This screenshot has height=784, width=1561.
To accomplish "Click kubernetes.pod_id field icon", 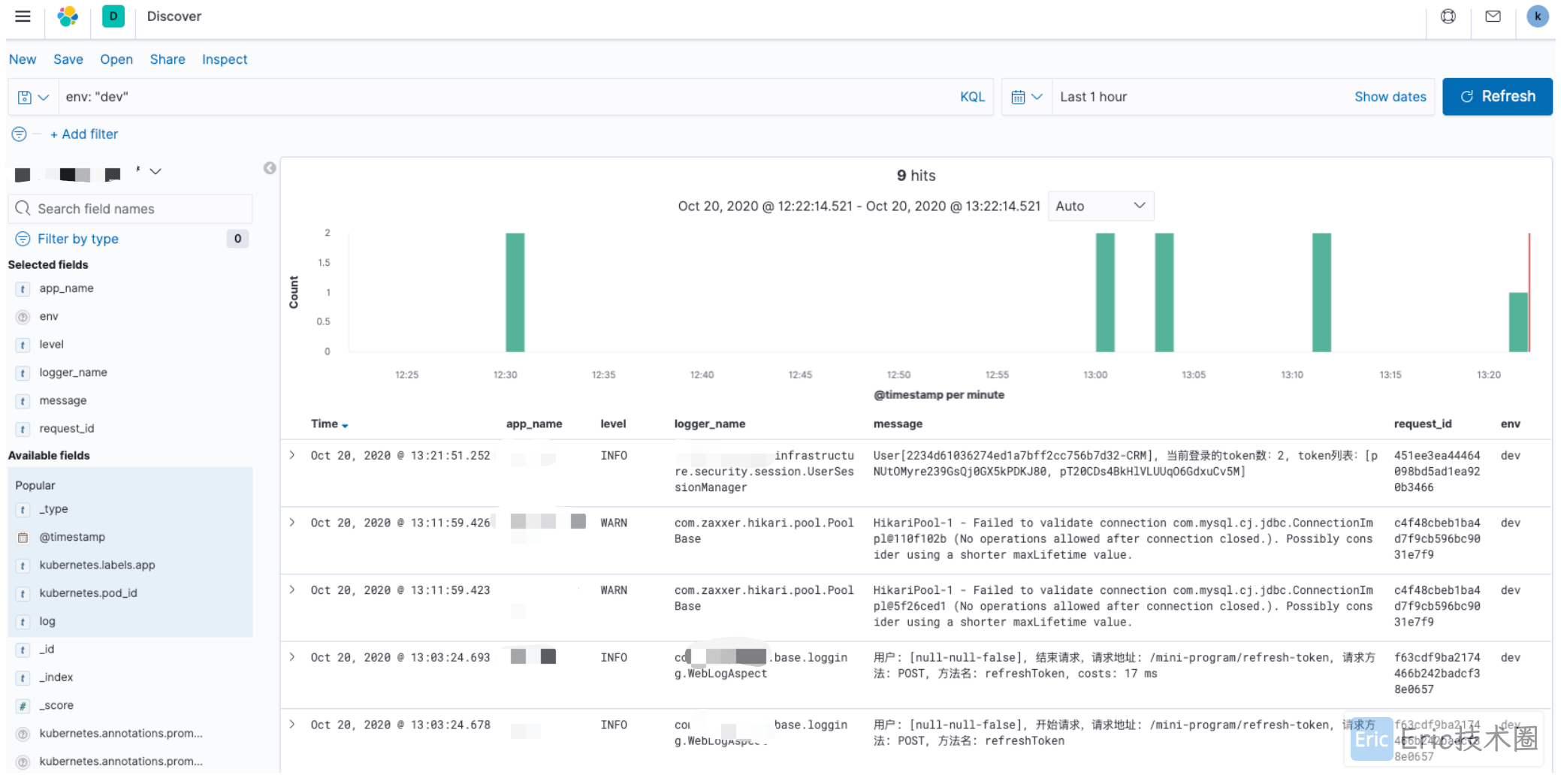I will (x=23, y=594).
